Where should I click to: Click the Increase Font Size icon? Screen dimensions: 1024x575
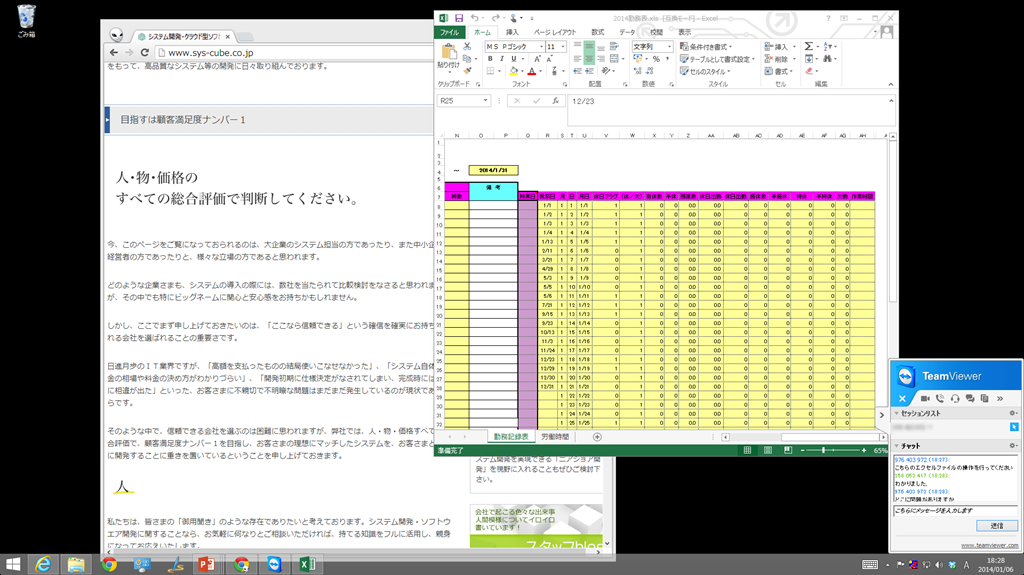click(537, 59)
